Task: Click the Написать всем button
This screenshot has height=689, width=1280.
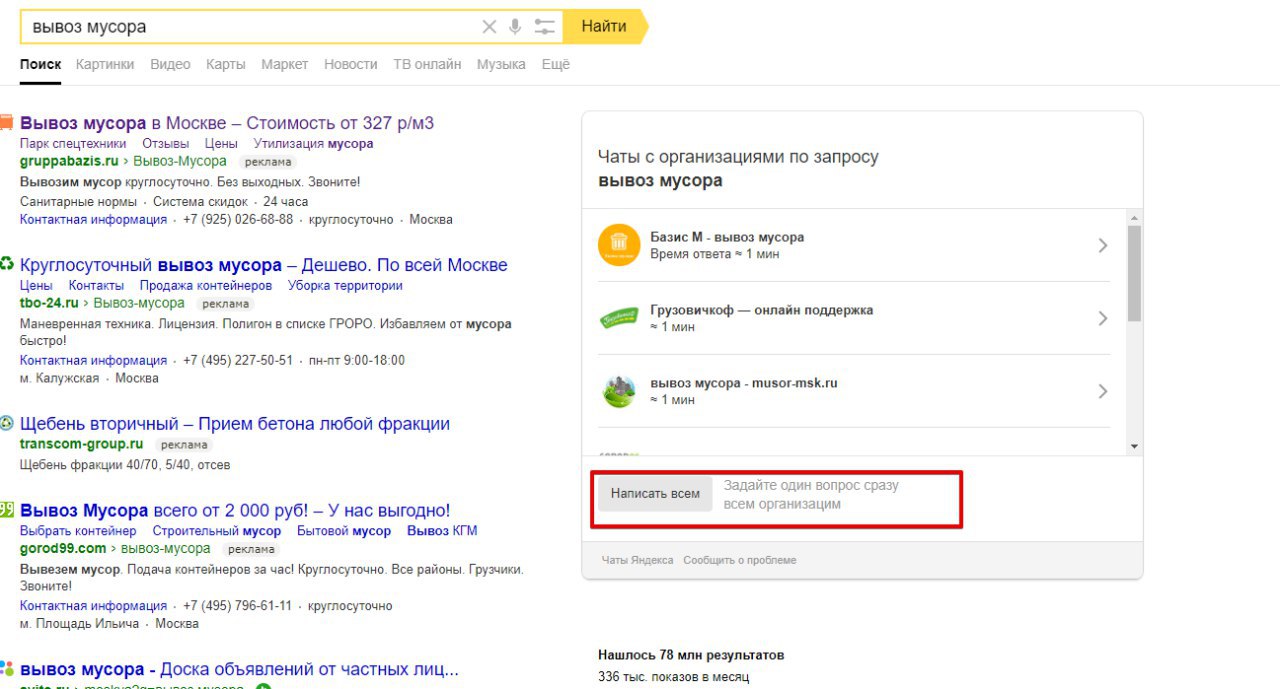Action: point(655,494)
